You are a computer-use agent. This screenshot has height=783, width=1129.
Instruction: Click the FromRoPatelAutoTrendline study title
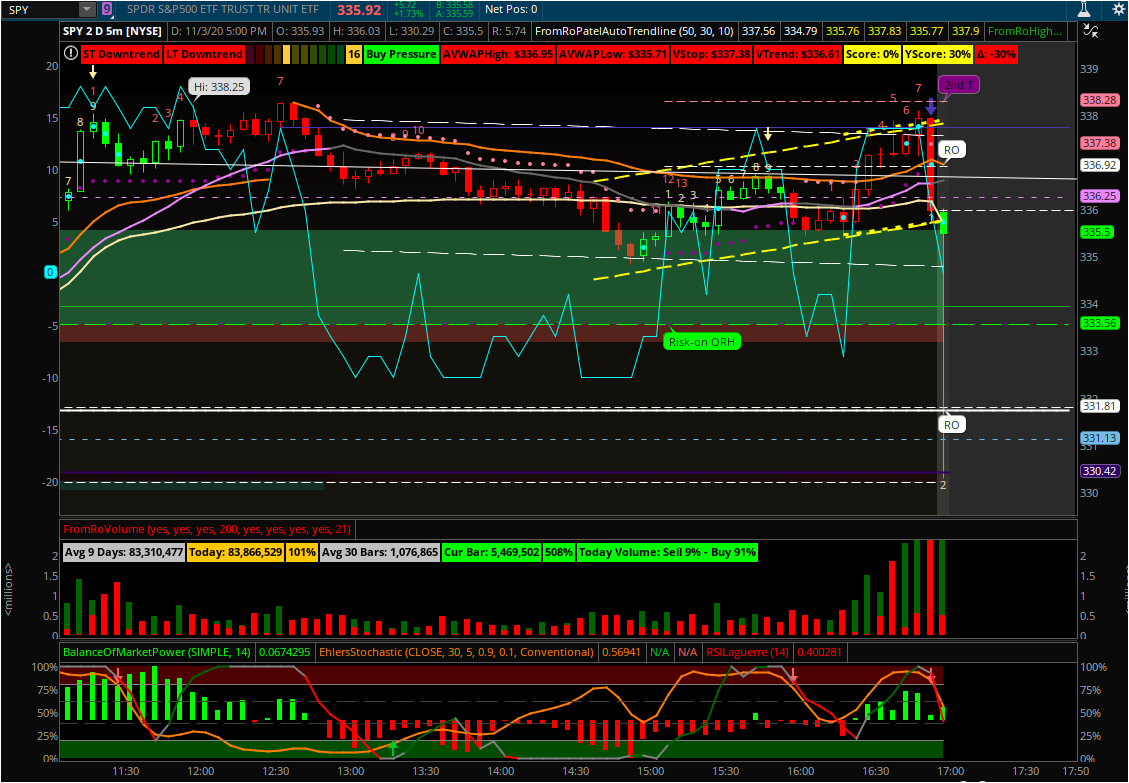(x=634, y=31)
